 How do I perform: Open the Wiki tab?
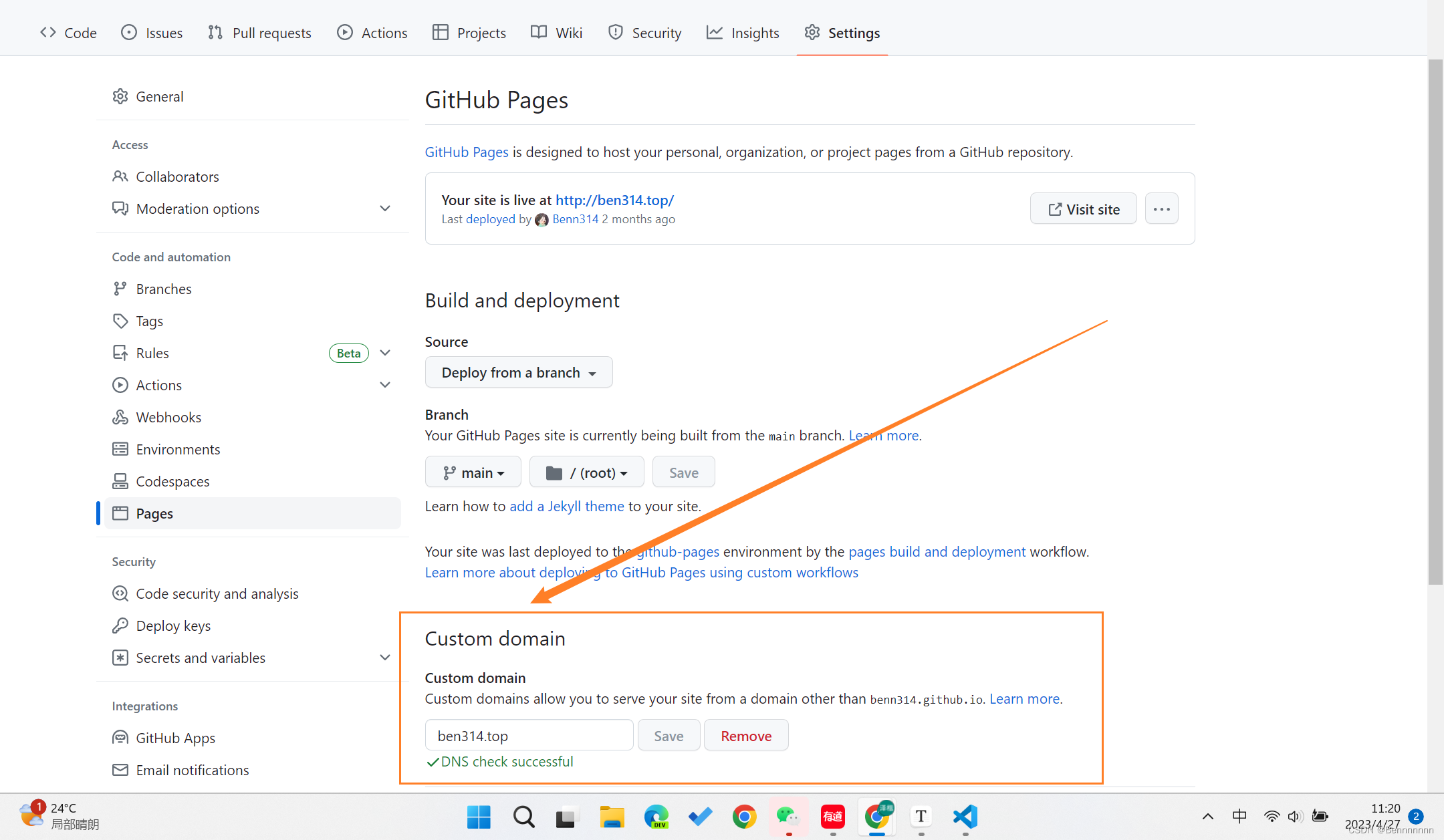pos(556,33)
